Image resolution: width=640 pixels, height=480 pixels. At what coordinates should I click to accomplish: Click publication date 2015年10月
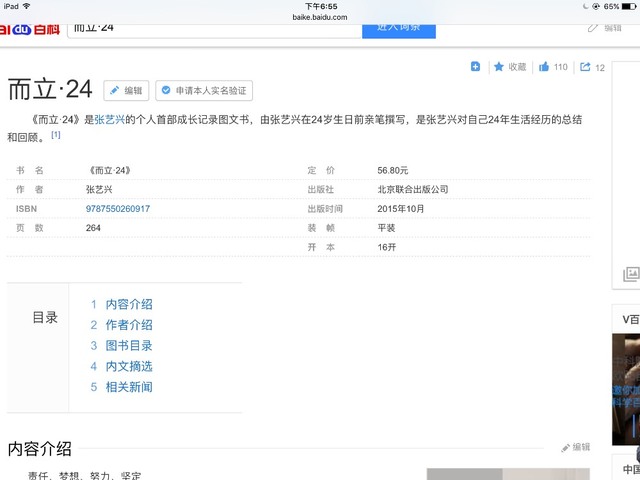(x=400, y=209)
